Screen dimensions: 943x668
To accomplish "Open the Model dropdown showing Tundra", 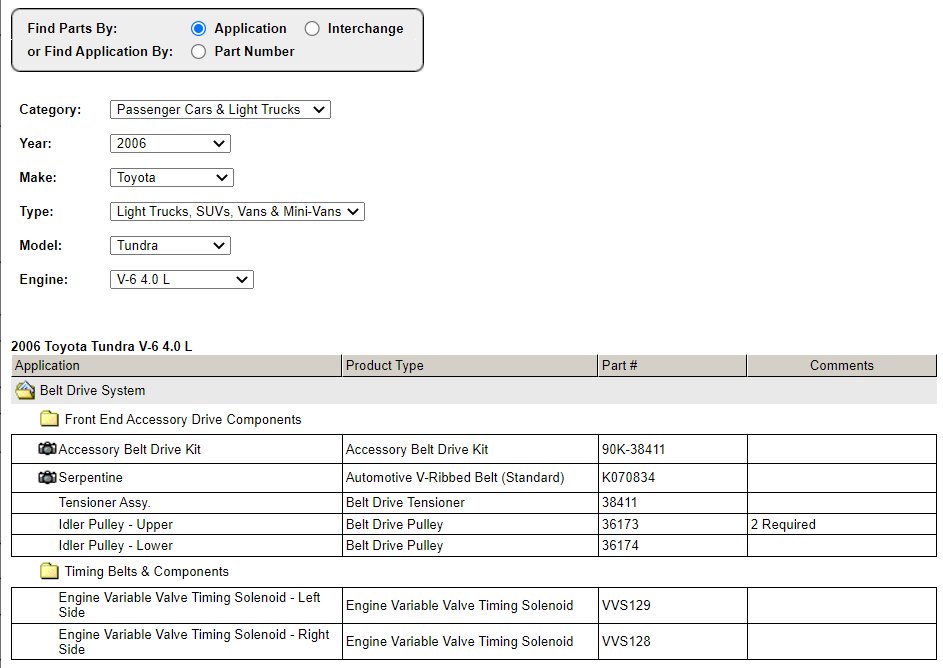I will [x=170, y=245].
